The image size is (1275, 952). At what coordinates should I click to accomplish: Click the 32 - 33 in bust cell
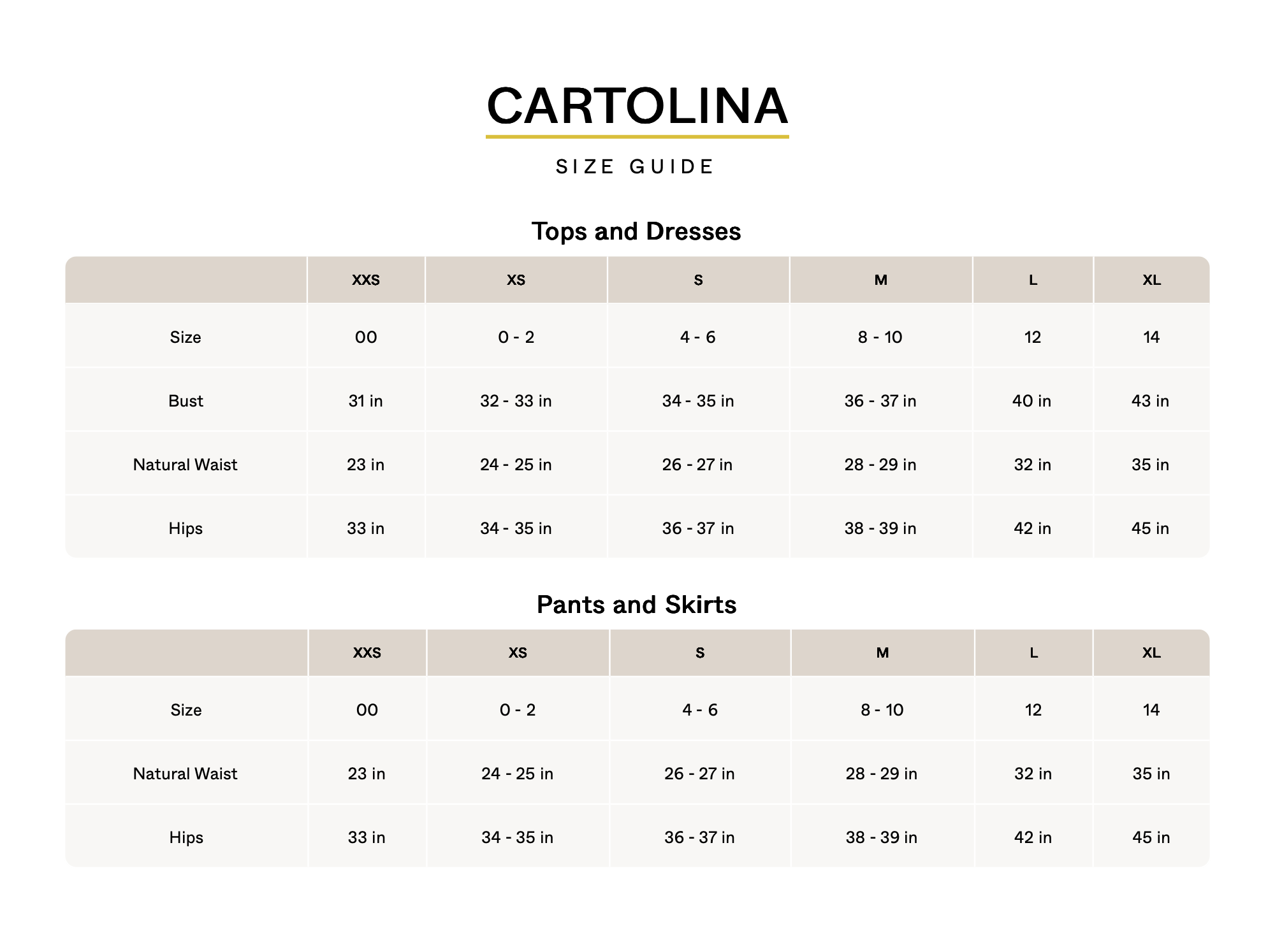click(x=516, y=401)
